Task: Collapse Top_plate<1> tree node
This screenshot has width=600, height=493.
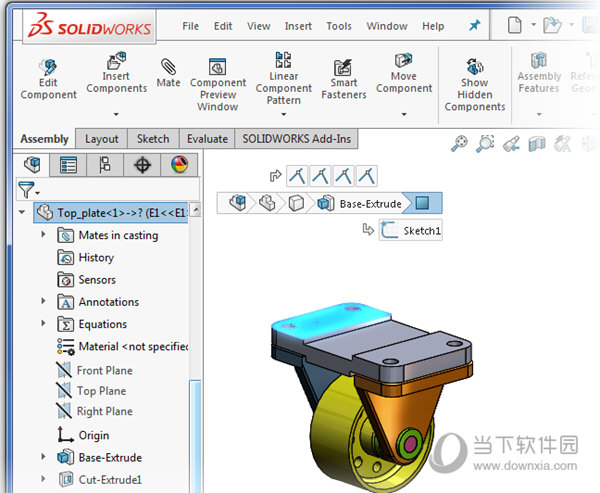Action: point(22,212)
